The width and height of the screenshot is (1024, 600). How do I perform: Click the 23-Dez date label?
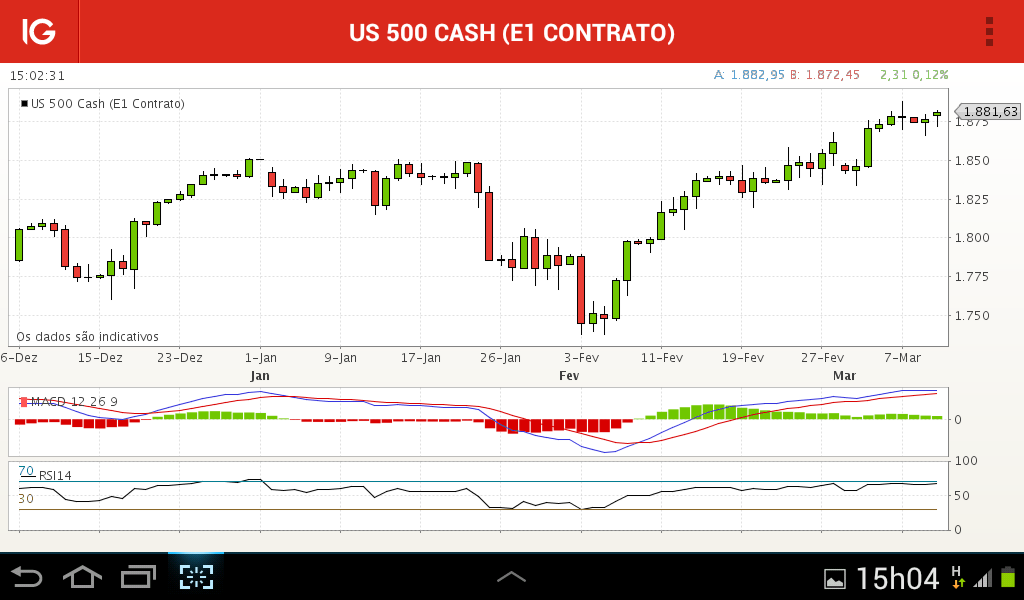(x=180, y=358)
